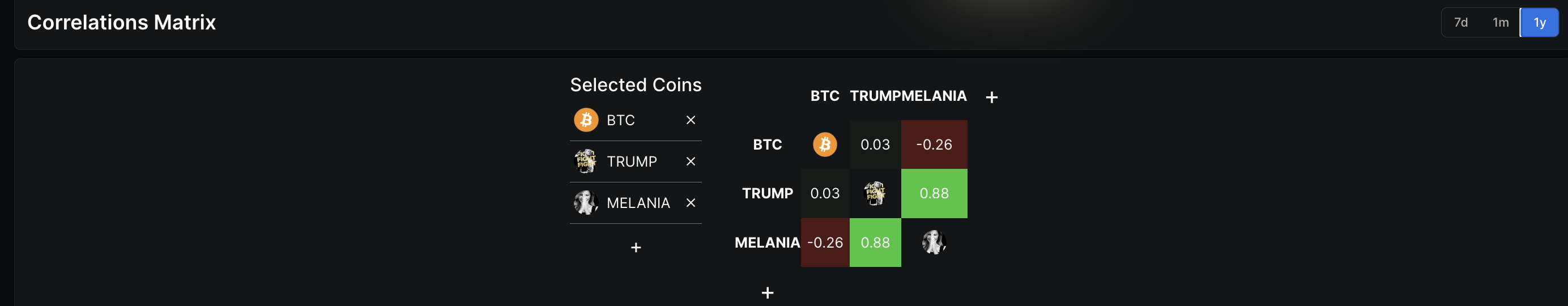Select the 1y timeframe
Image resolution: width=1568 pixels, height=306 pixels.
click(x=1539, y=23)
